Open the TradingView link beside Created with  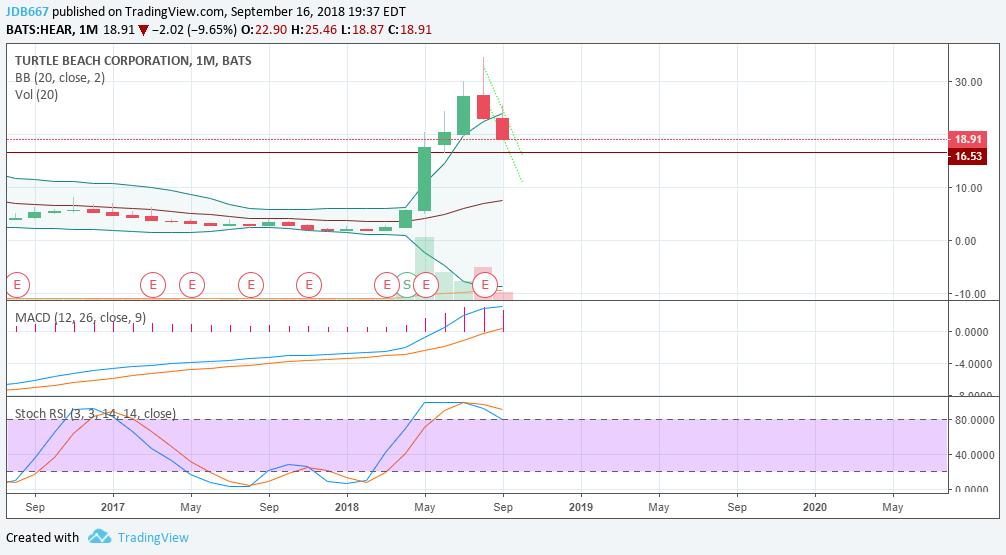153,537
